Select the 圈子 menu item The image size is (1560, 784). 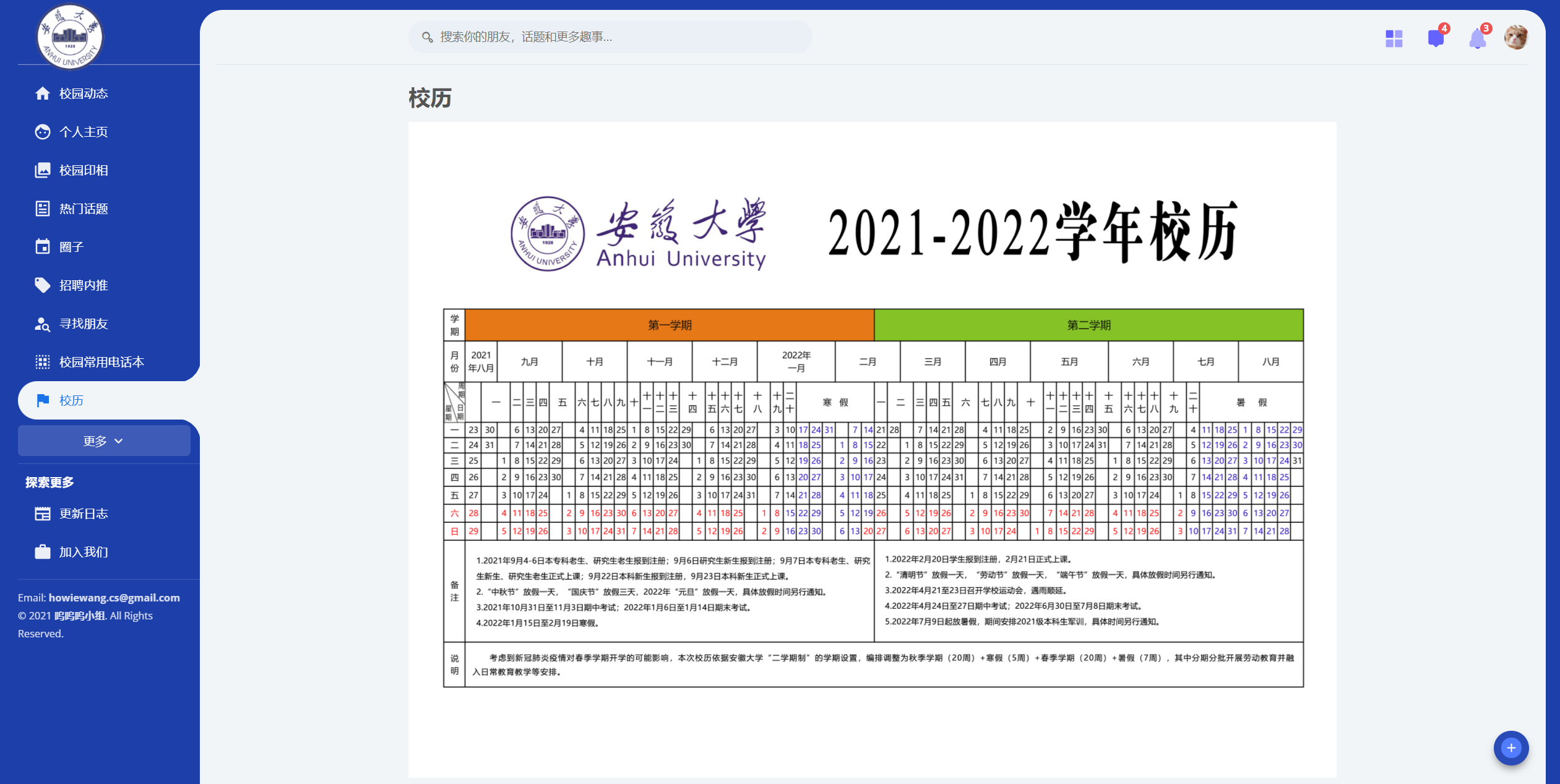pos(71,247)
